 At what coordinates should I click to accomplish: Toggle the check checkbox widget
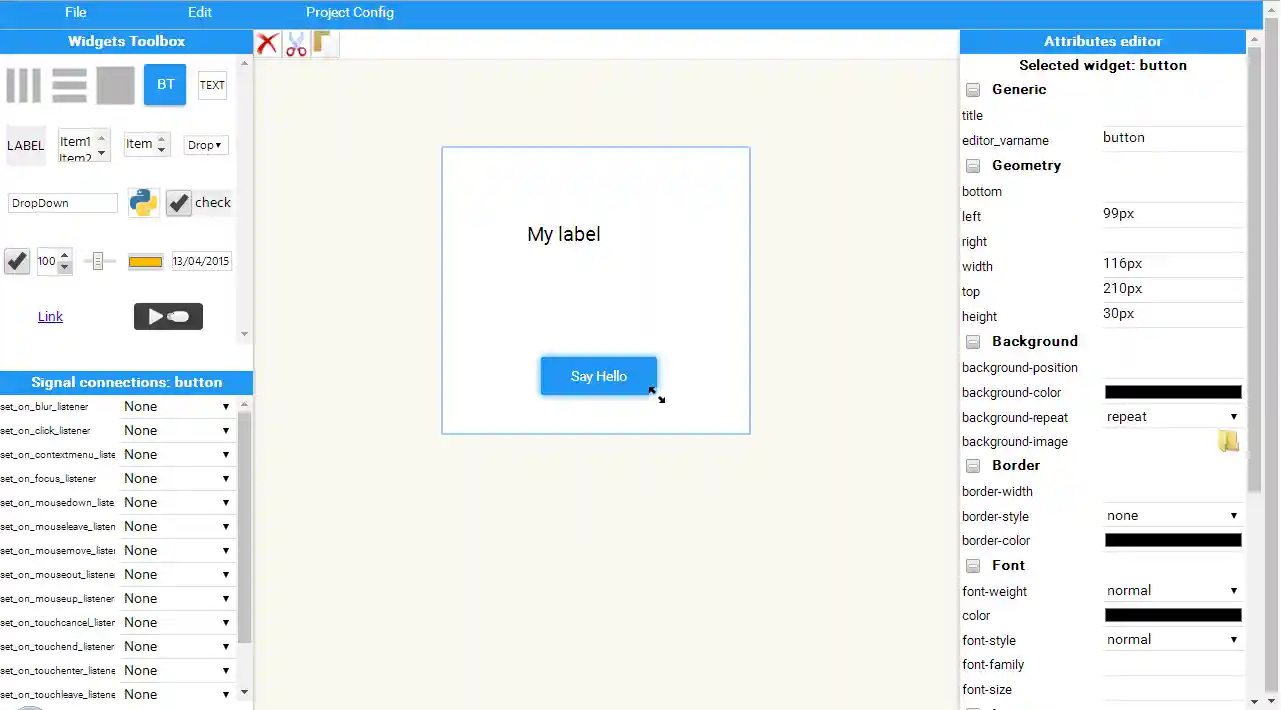coord(178,202)
